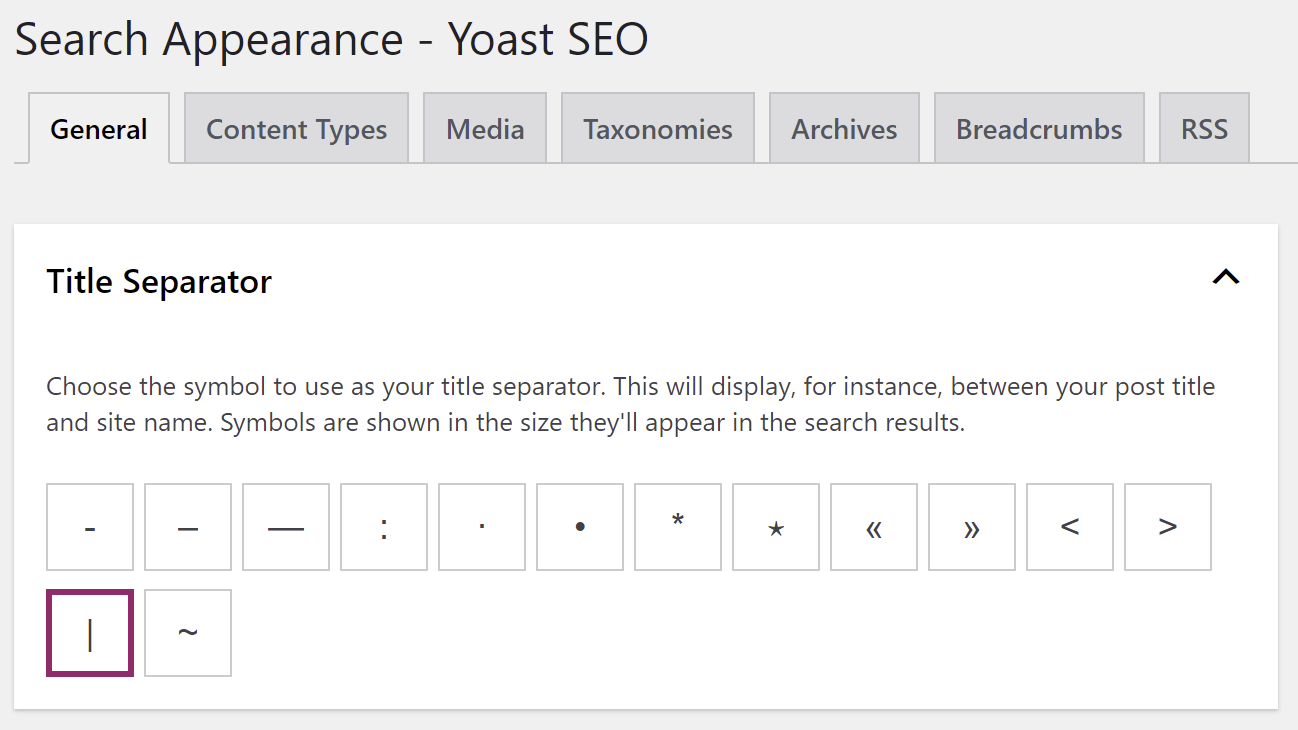Choose the colon separator
The width and height of the screenshot is (1298, 730).
click(384, 527)
